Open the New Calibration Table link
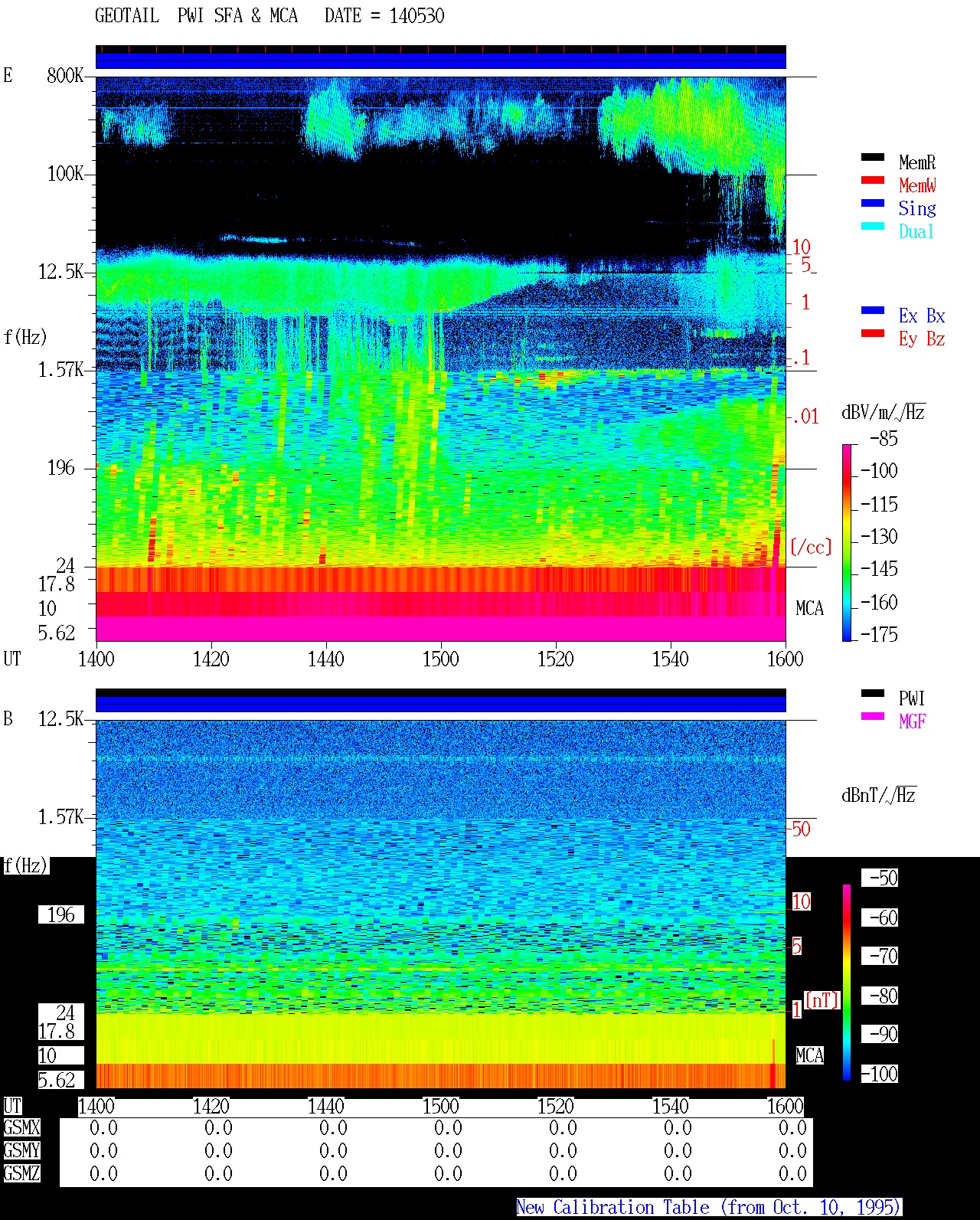 click(x=708, y=1207)
